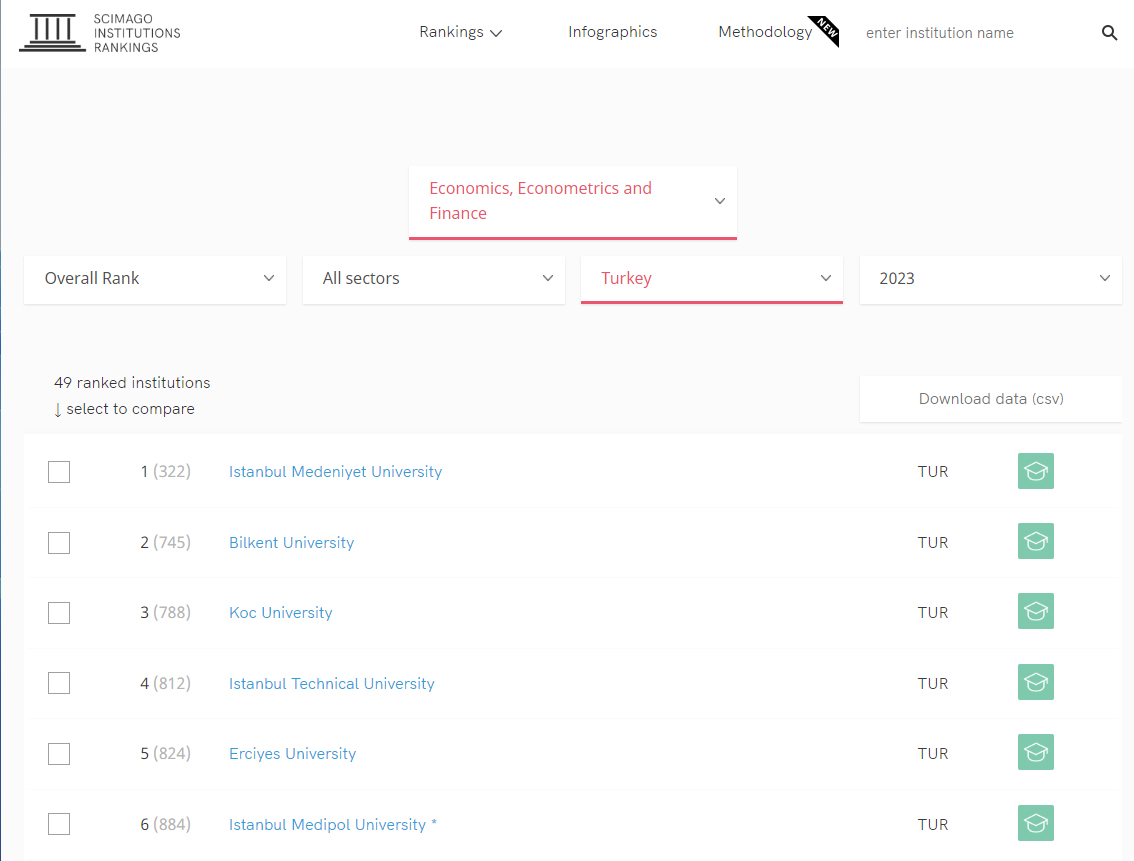Click the 'select to compare' text
This screenshot has height=861, width=1134.
[x=130, y=409]
